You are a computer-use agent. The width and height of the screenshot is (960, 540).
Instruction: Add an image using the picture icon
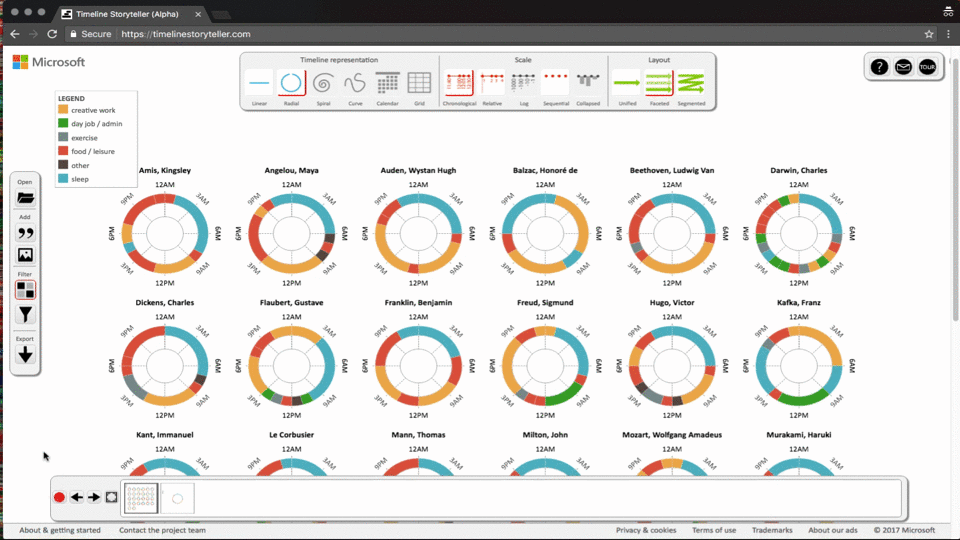[x=25, y=256]
